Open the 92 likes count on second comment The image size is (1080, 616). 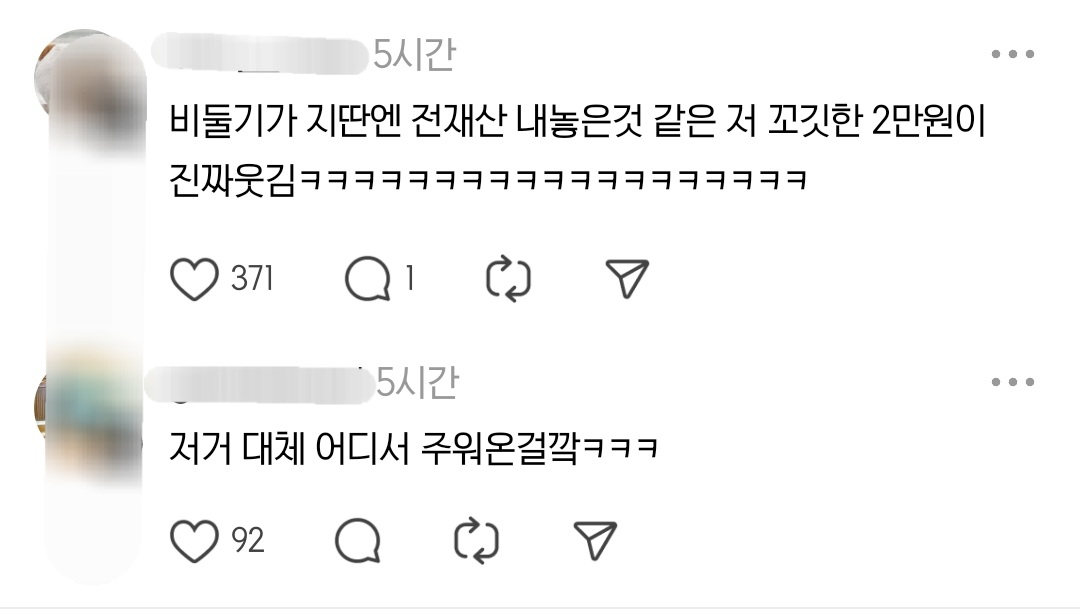point(248,541)
